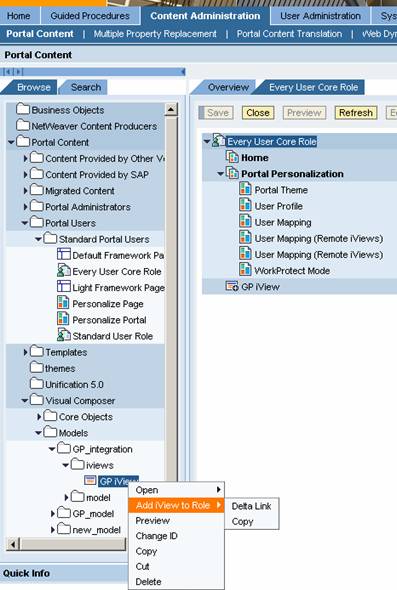Click the Portal Users folder icon
The image size is (397, 590).
37,222
